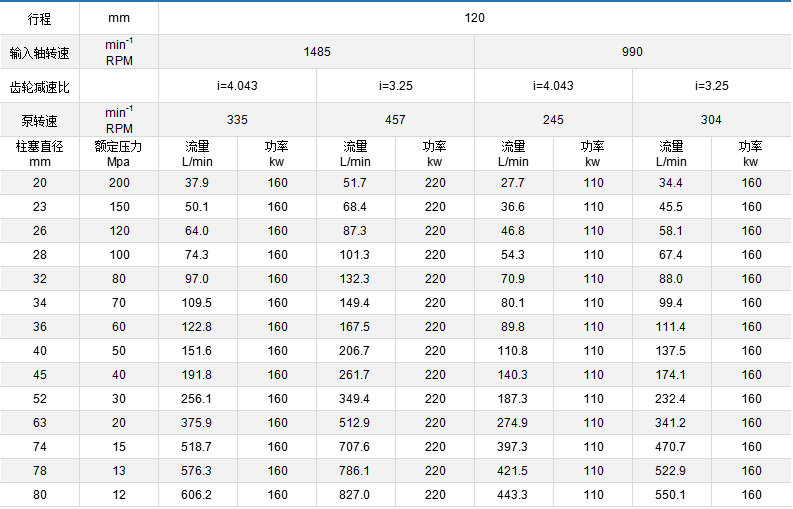Select the 泵转速 row label
Viewport: 793px width, 509px height.
coord(39,120)
